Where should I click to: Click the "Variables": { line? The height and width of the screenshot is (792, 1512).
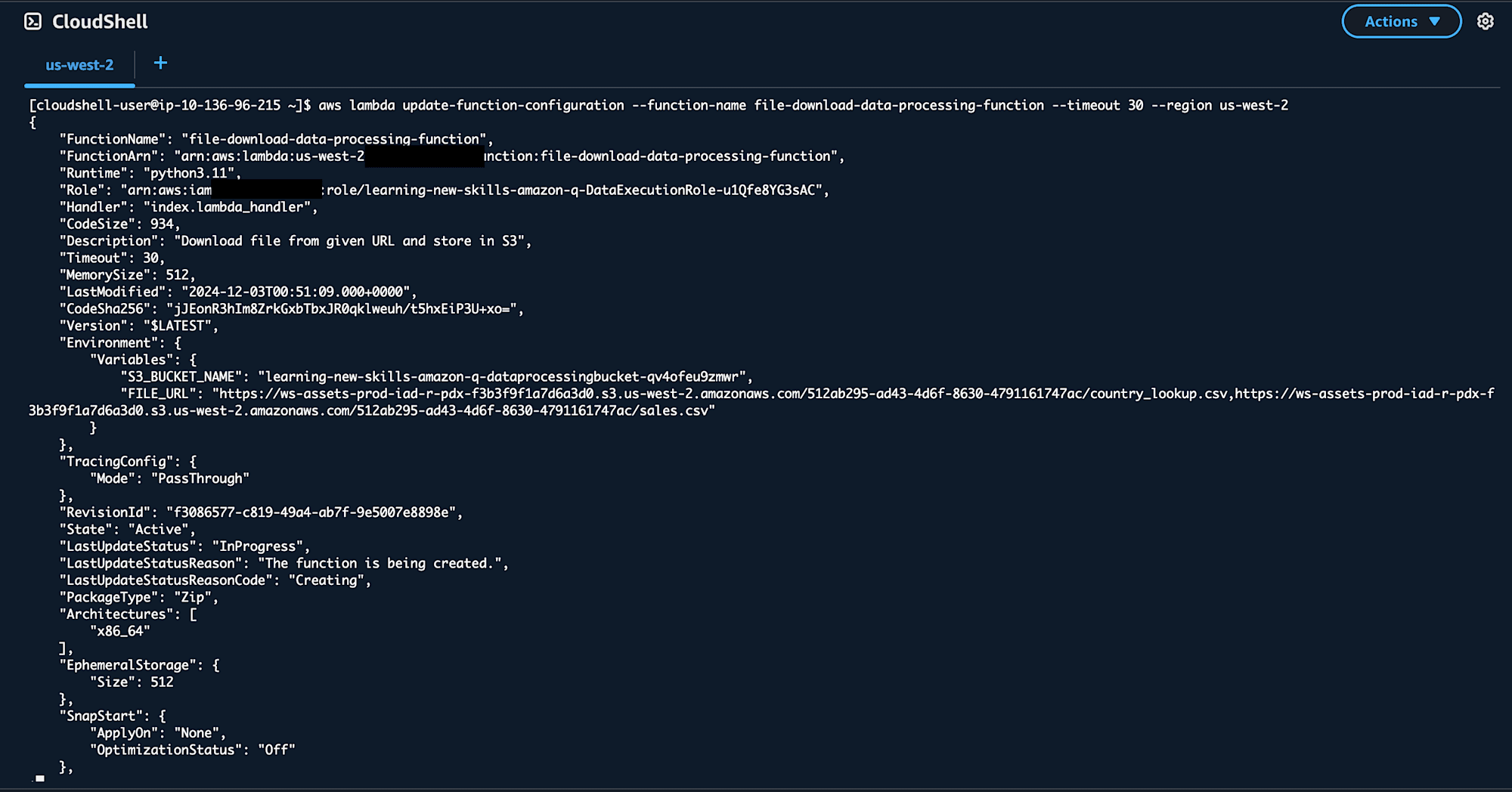tap(143, 360)
